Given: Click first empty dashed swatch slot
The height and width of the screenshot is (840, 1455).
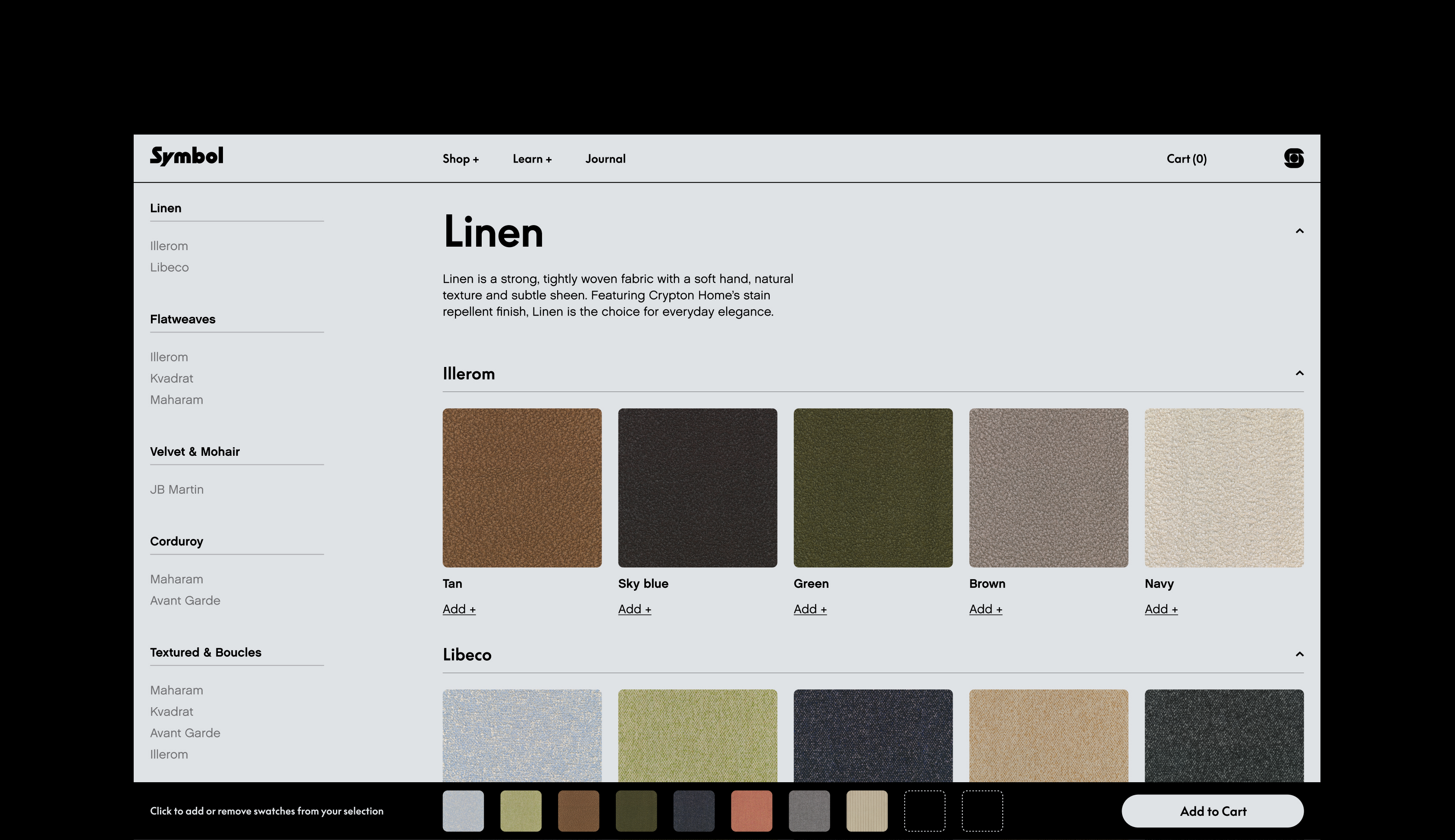Looking at the screenshot, I should [x=924, y=811].
